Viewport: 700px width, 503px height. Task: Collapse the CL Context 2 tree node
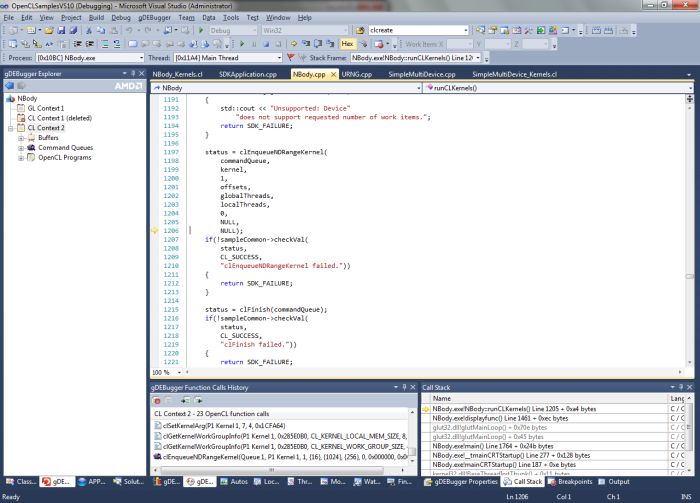pyautogui.click(x=10, y=128)
